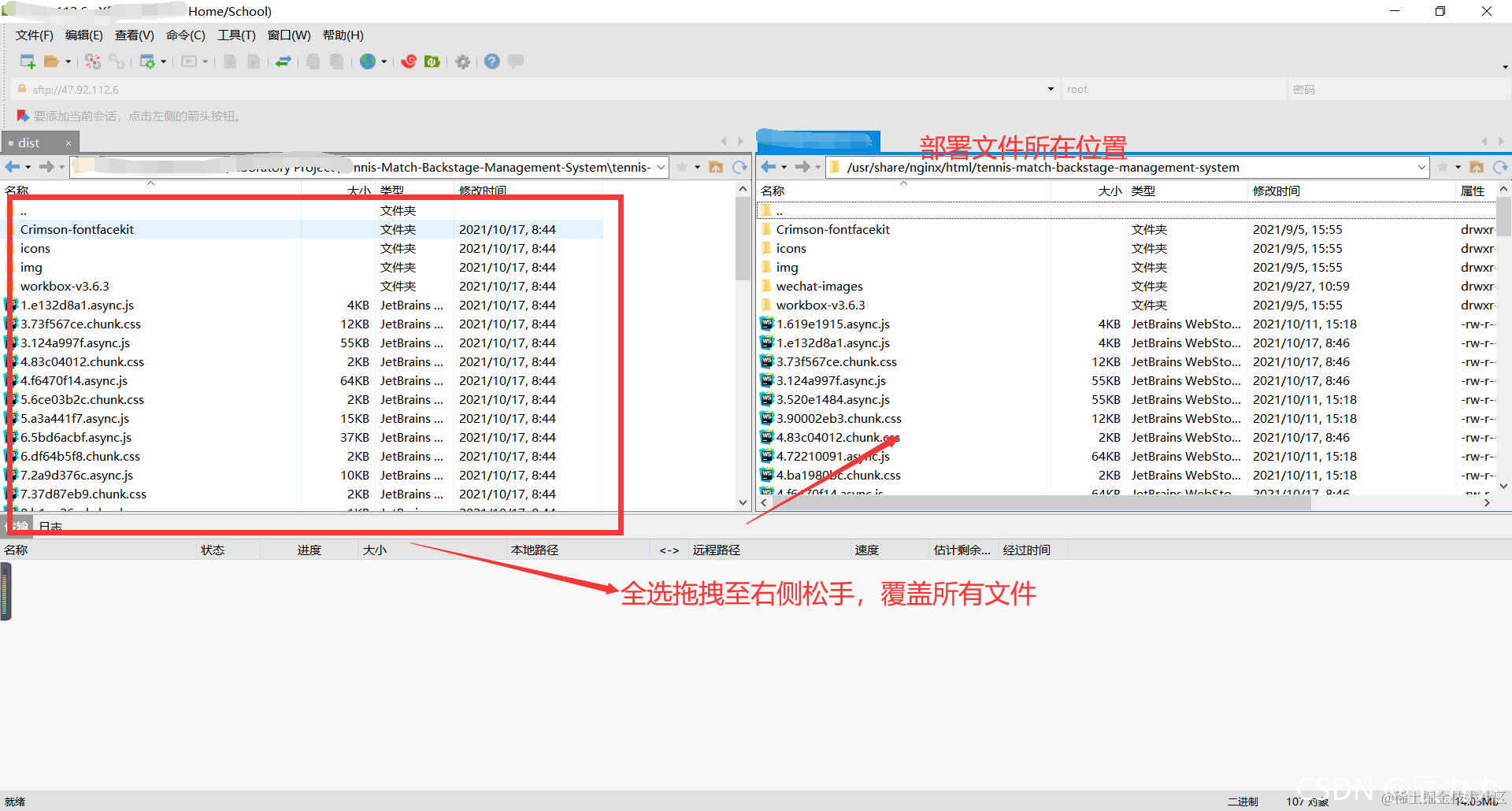Click the greyed play-window toolbar icon
This screenshot has width=1512, height=811.
[x=189, y=61]
